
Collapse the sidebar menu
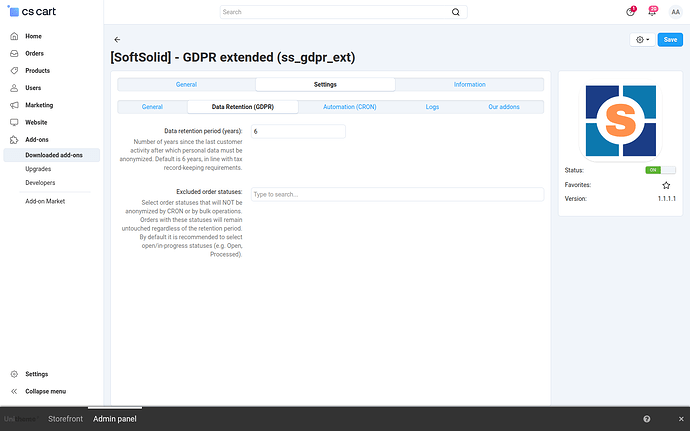coord(45,391)
